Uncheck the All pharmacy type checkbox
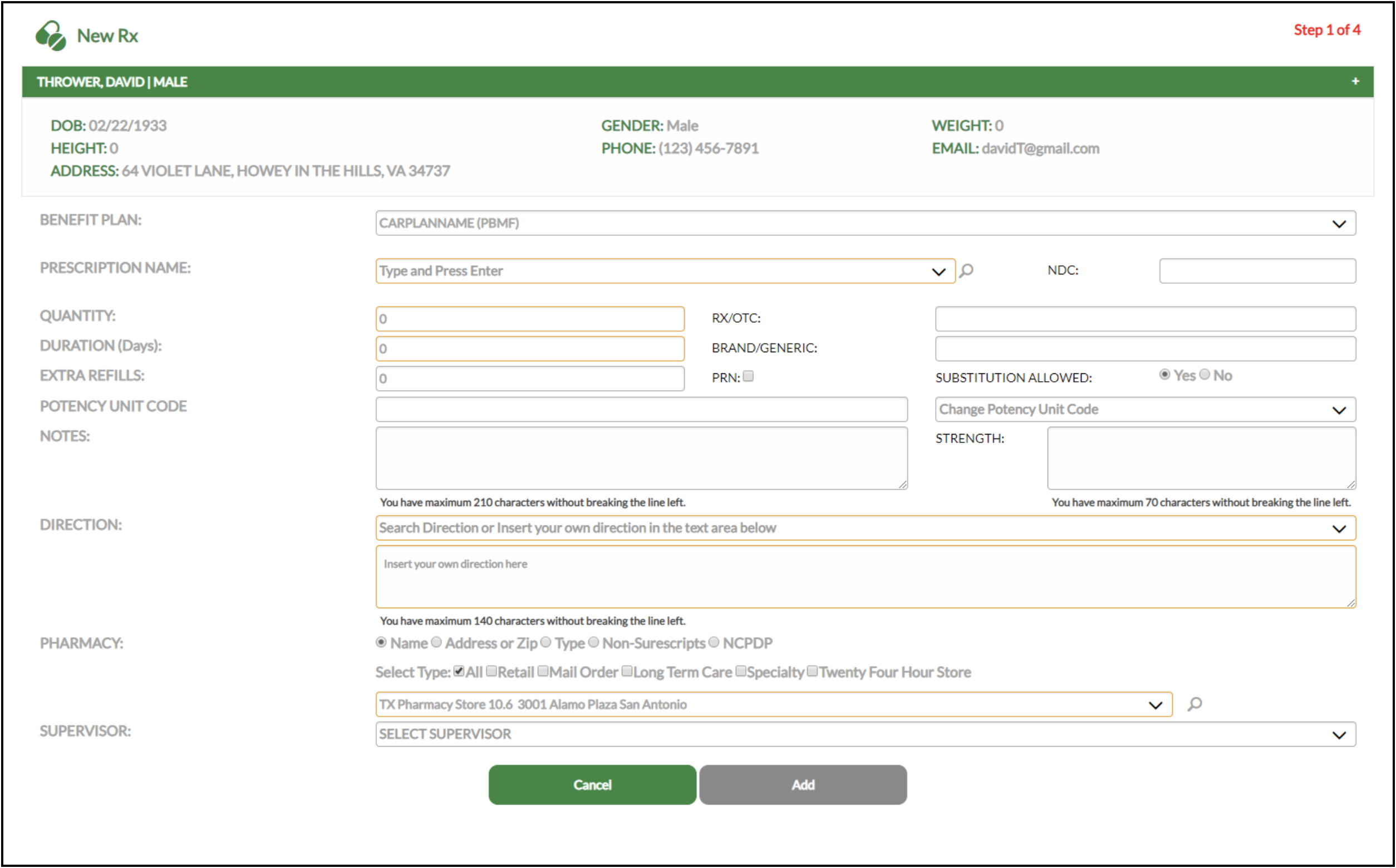Screen dimensions: 1396x868 (x=458, y=670)
